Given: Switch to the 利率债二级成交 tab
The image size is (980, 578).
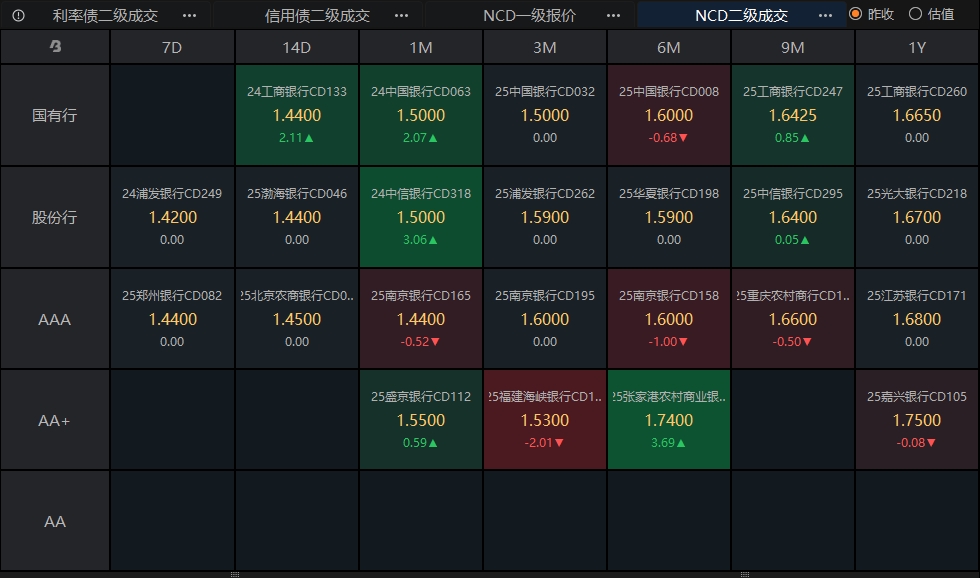Looking at the screenshot, I should [105, 16].
